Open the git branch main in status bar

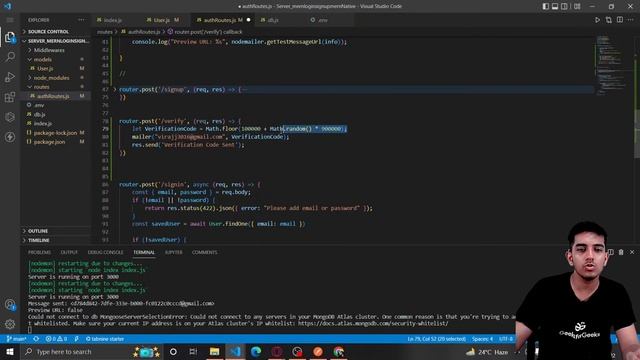[x=16, y=339]
